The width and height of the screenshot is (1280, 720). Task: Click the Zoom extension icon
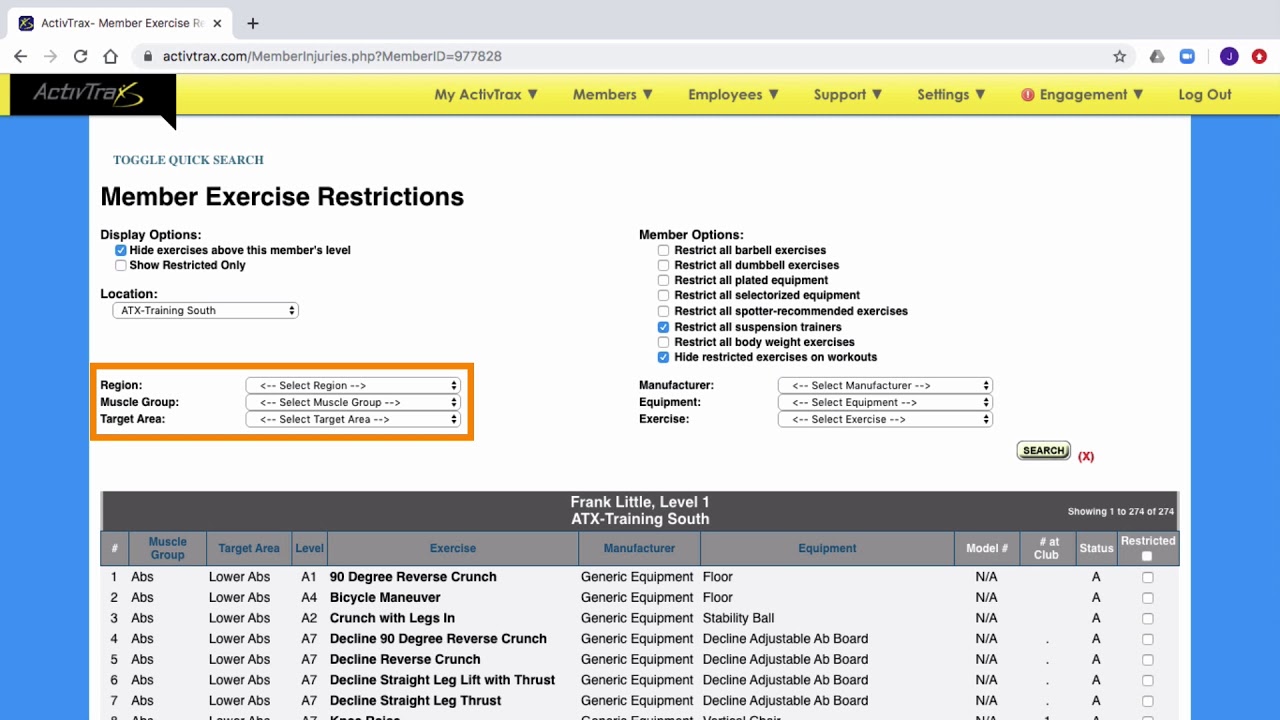[1187, 57]
